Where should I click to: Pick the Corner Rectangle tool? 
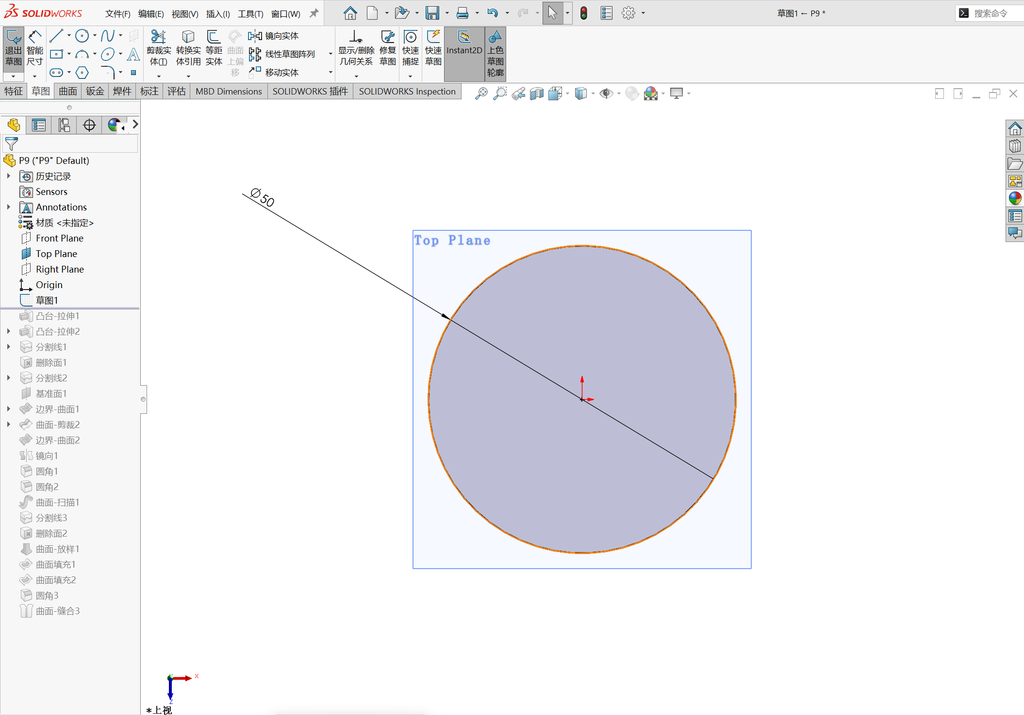[56, 54]
